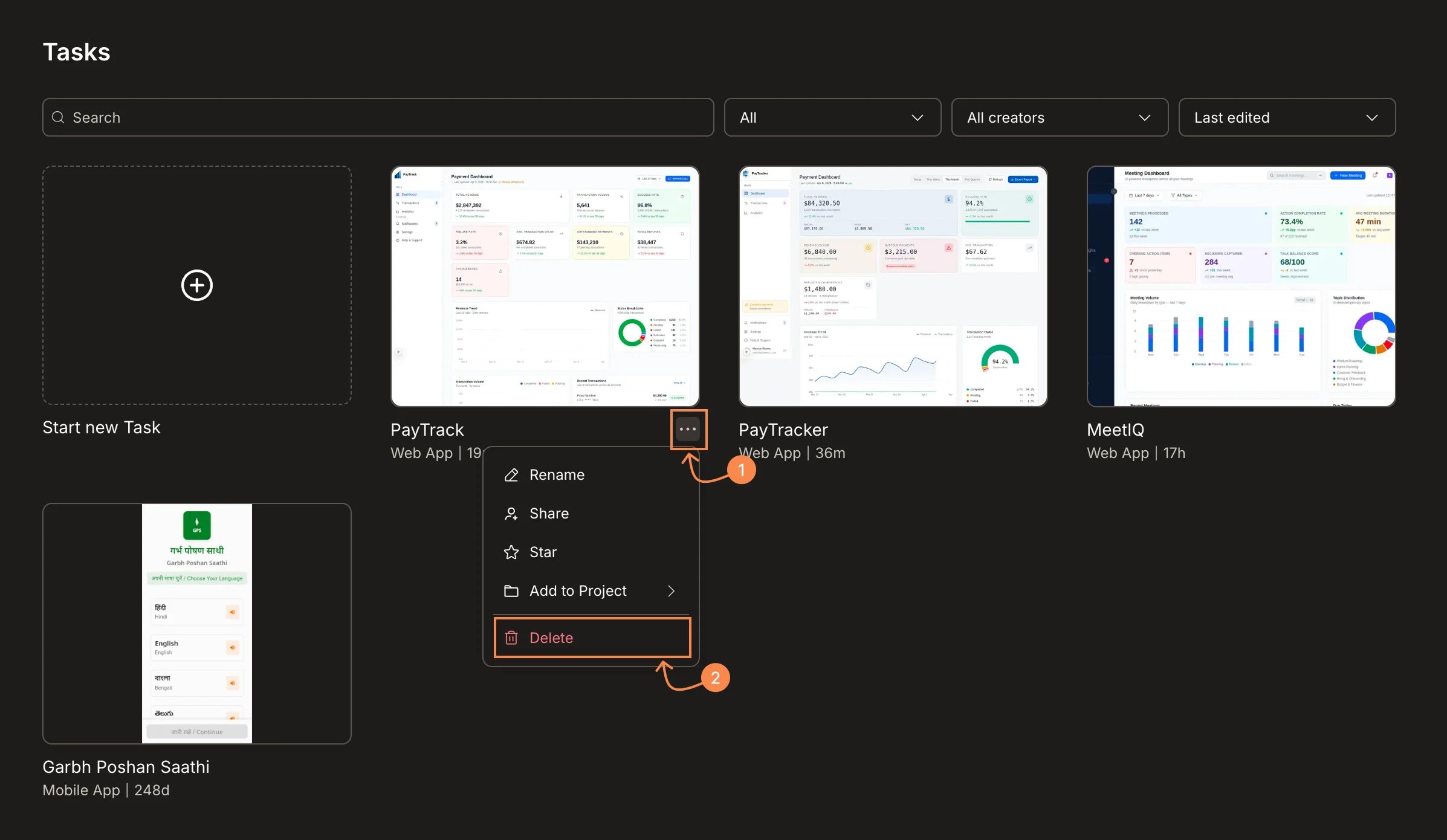Open the All creators dropdown
Image resolution: width=1447 pixels, height=840 pixels.
click(x=1060, y=117)
